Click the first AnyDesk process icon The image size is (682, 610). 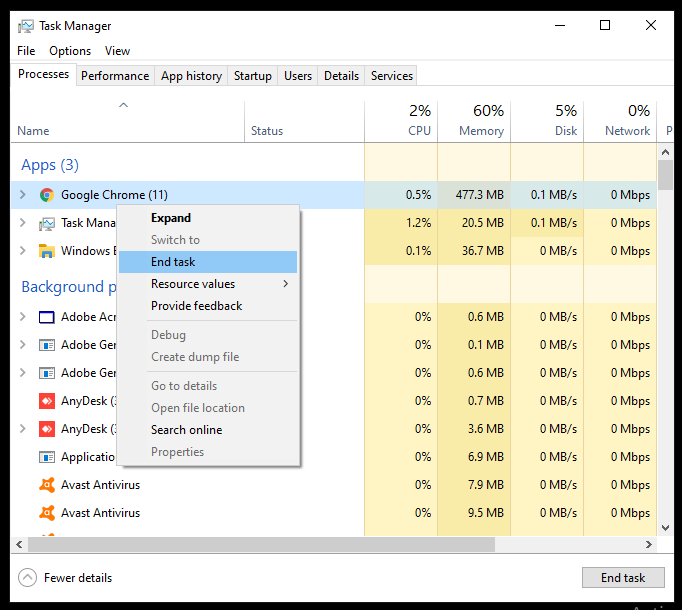point(47,401)
